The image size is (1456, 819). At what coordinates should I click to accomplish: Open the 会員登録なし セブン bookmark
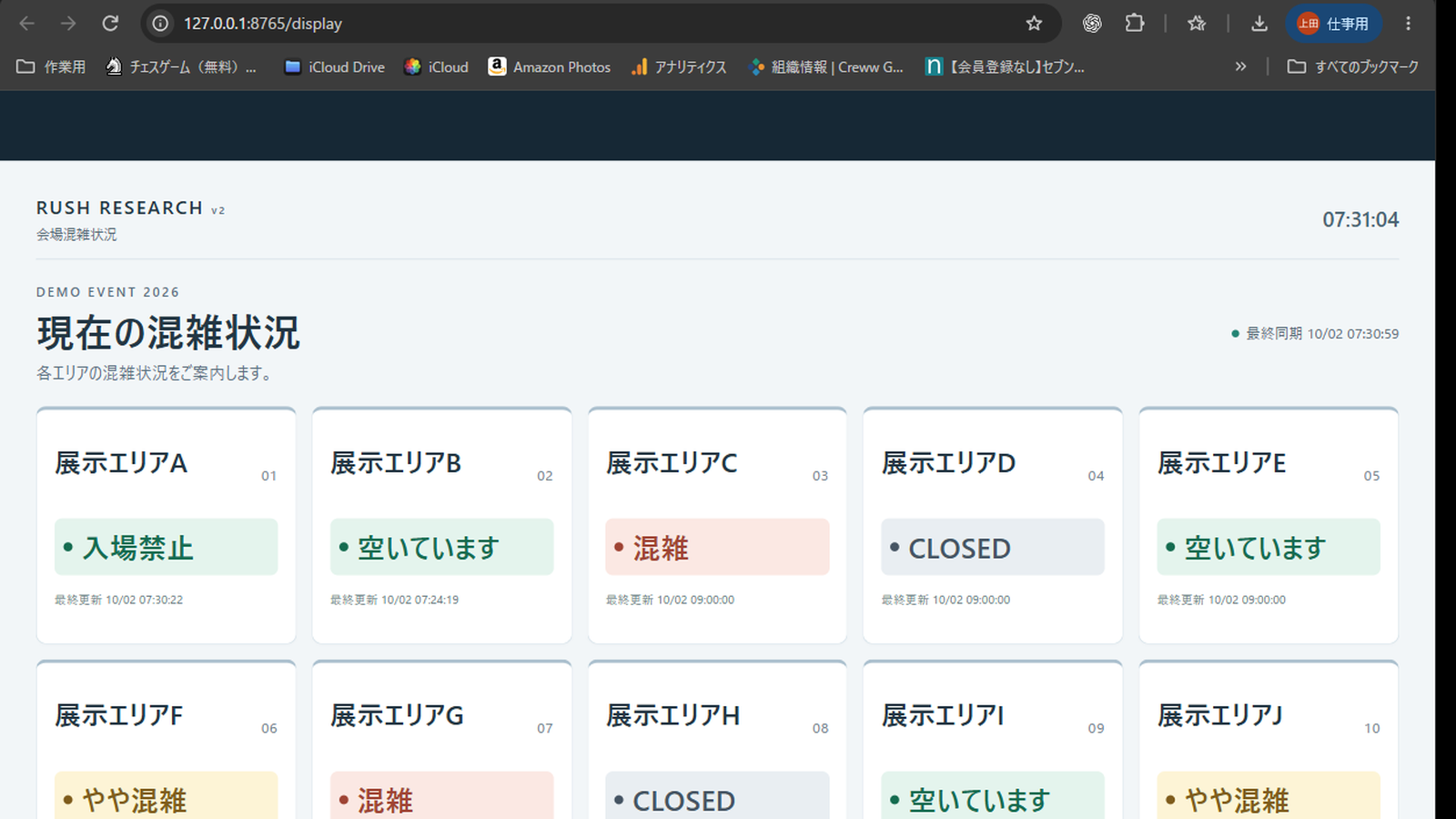click(1005, 66)
